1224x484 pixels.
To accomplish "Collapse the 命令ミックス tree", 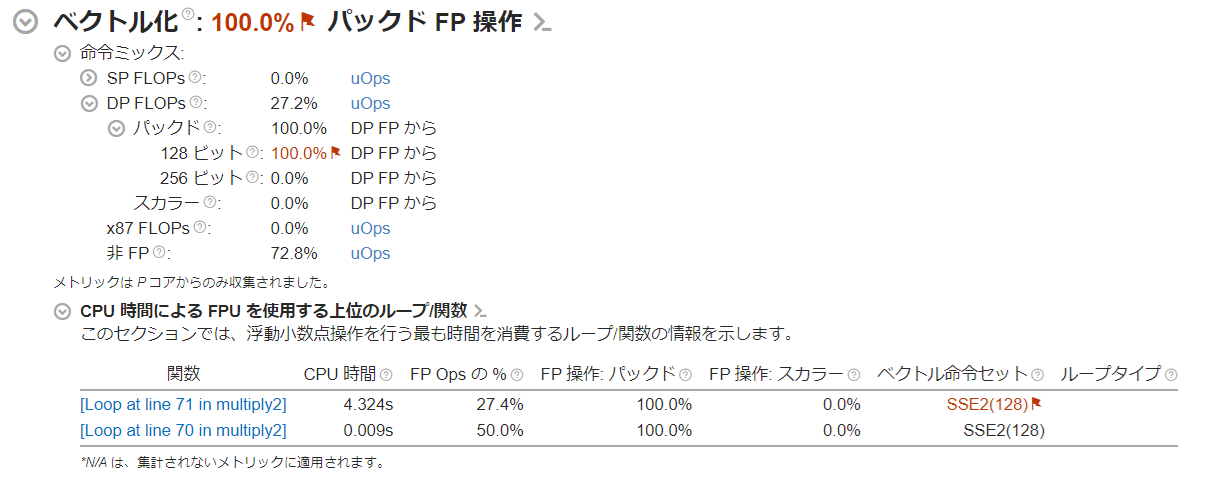I will (x=62, y=54).
